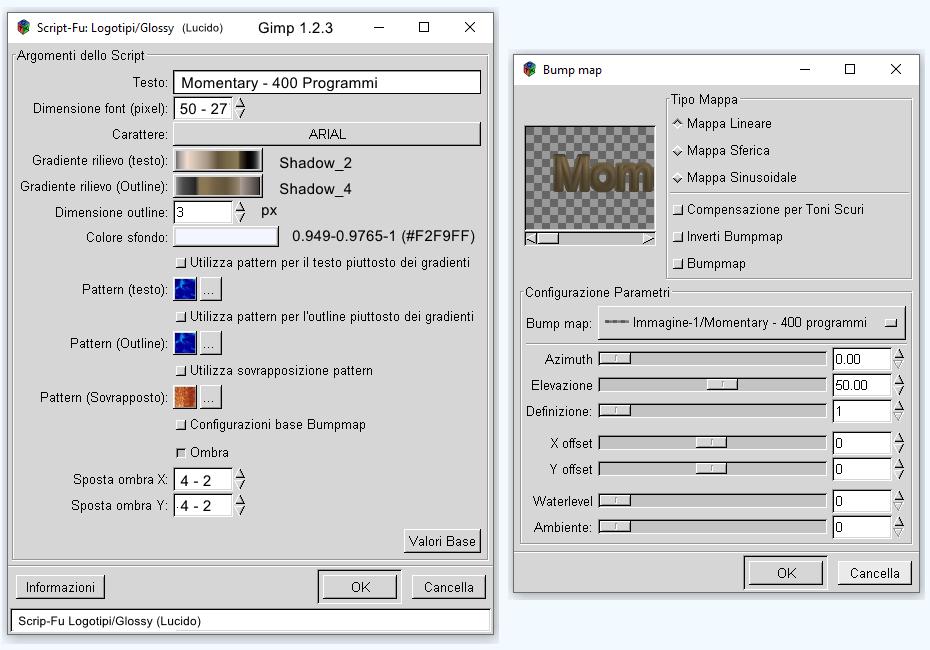Open the Bump map drawable dropdown

[x=751, y=323]
